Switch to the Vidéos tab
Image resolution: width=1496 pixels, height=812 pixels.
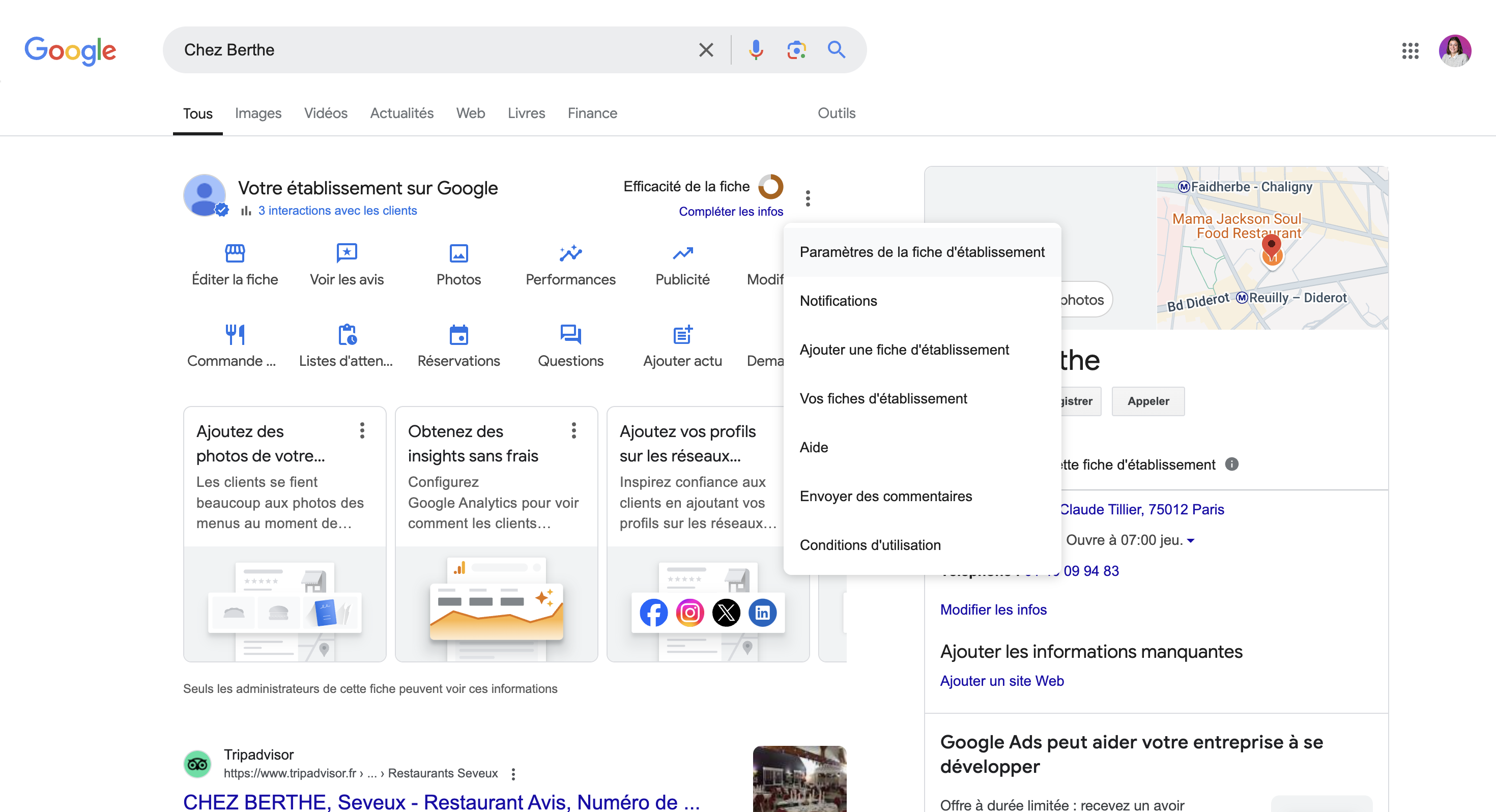click(326, 113)
